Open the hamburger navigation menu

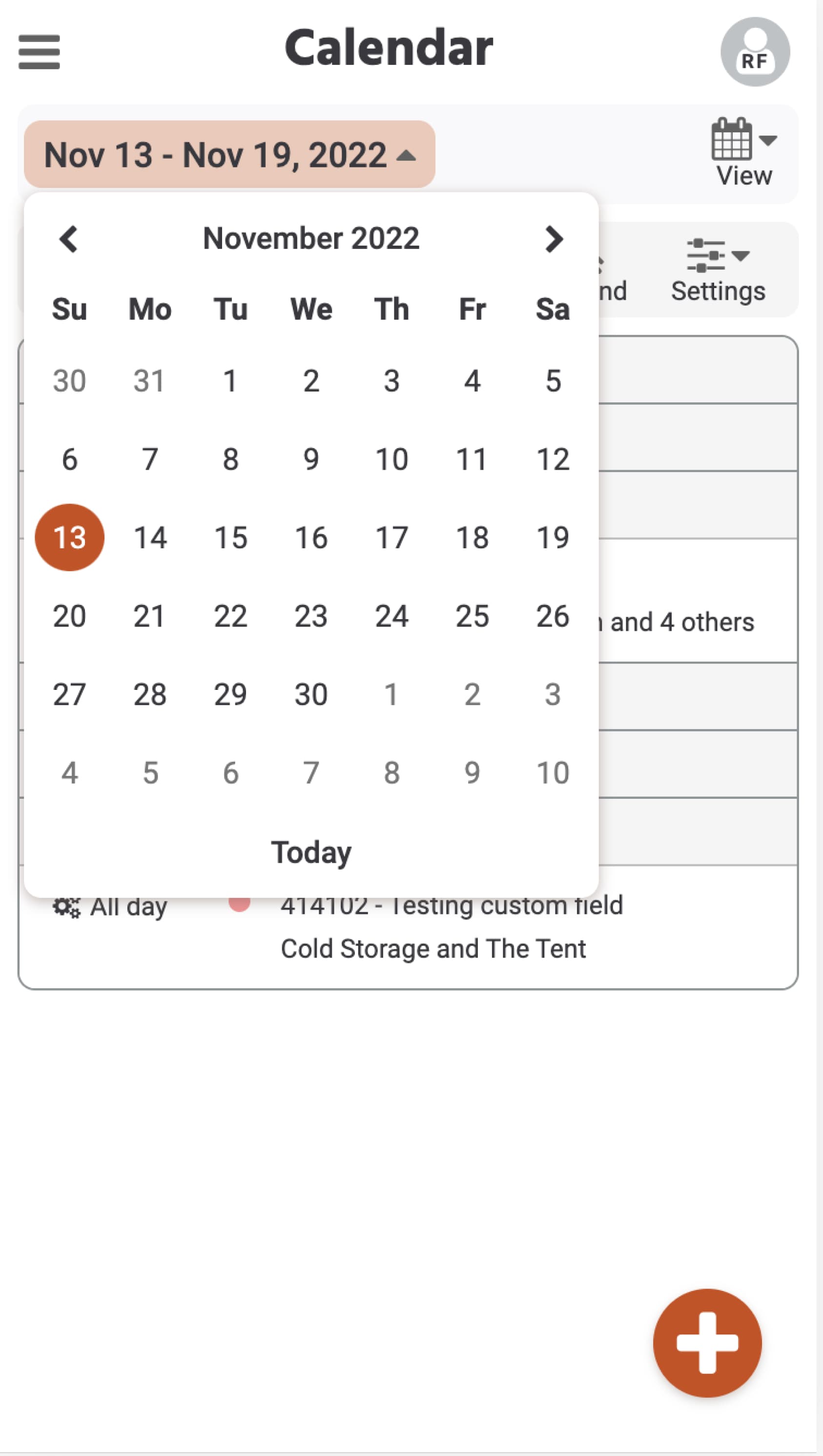(x=39, y=51)
